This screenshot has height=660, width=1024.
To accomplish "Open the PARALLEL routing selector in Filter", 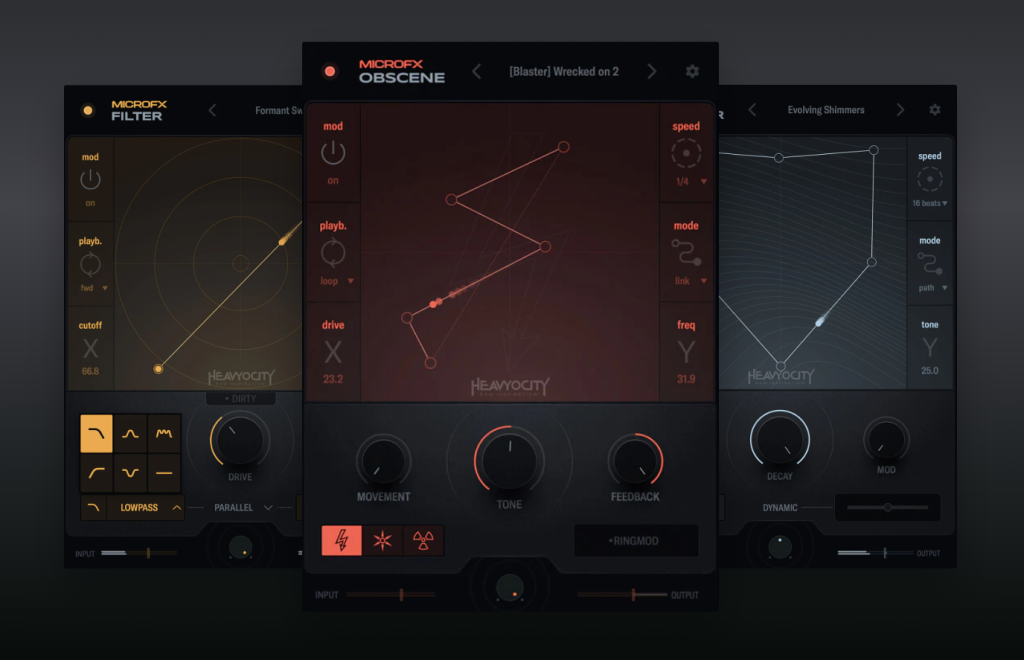I will point(238,507).
